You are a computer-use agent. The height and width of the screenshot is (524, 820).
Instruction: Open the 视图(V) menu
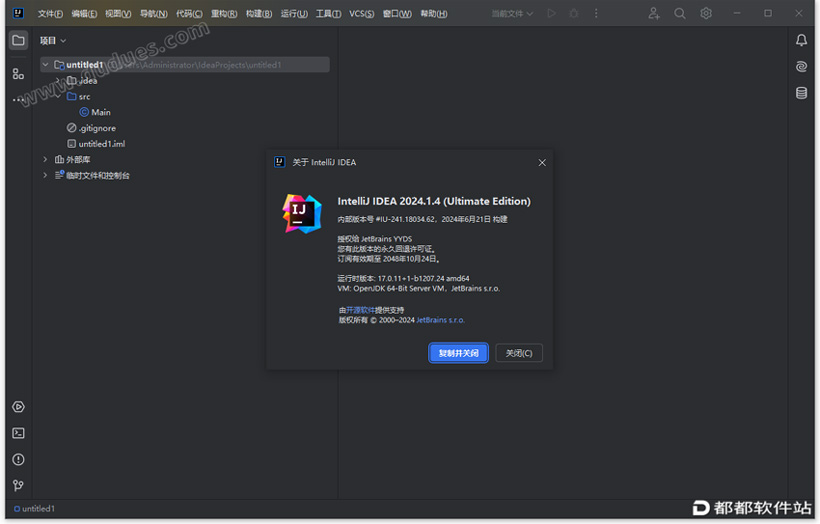pyautogui.click(x=118, y=14)
